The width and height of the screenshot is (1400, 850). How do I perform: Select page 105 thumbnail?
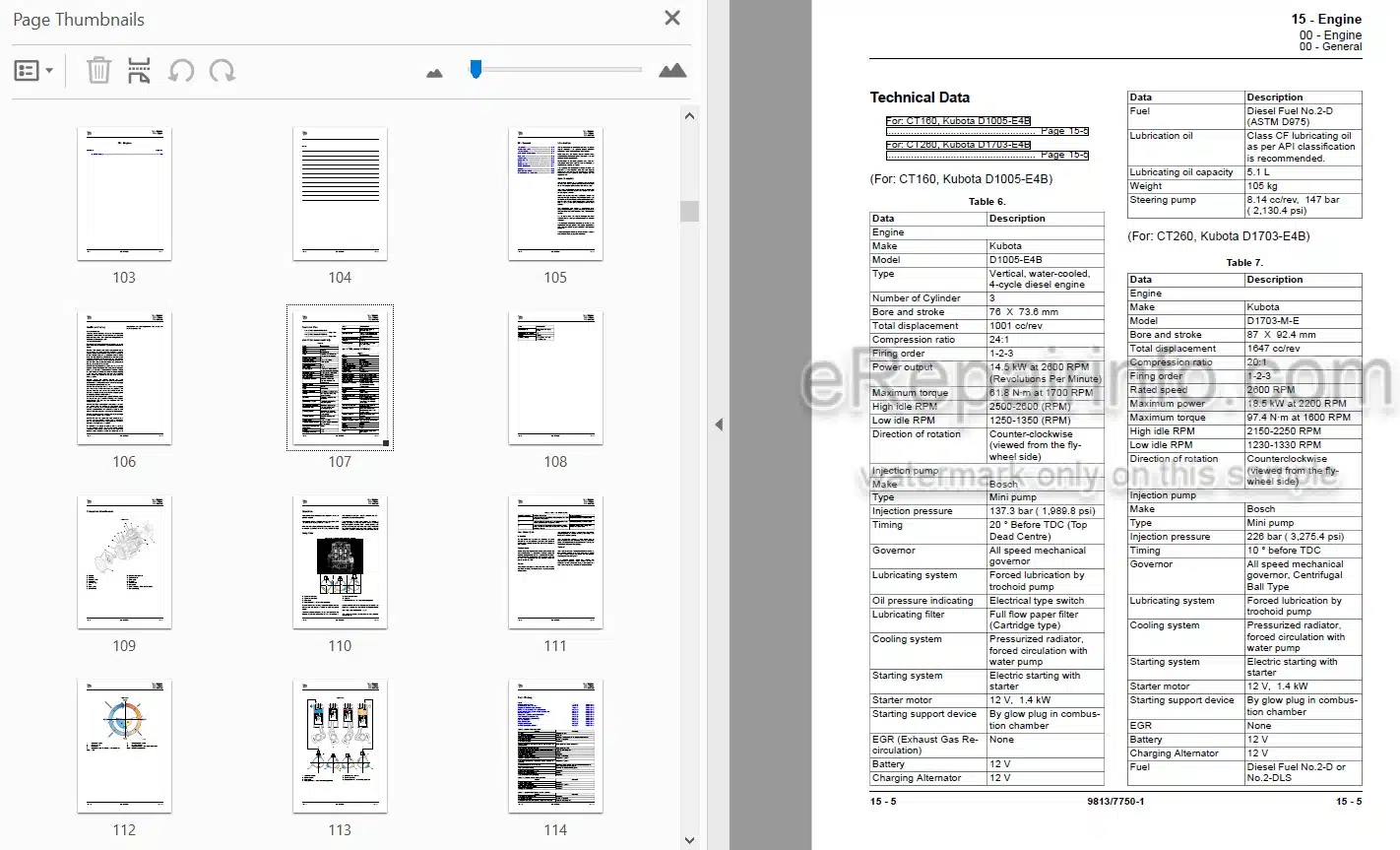pyautogui.click(x=555, y=194)
